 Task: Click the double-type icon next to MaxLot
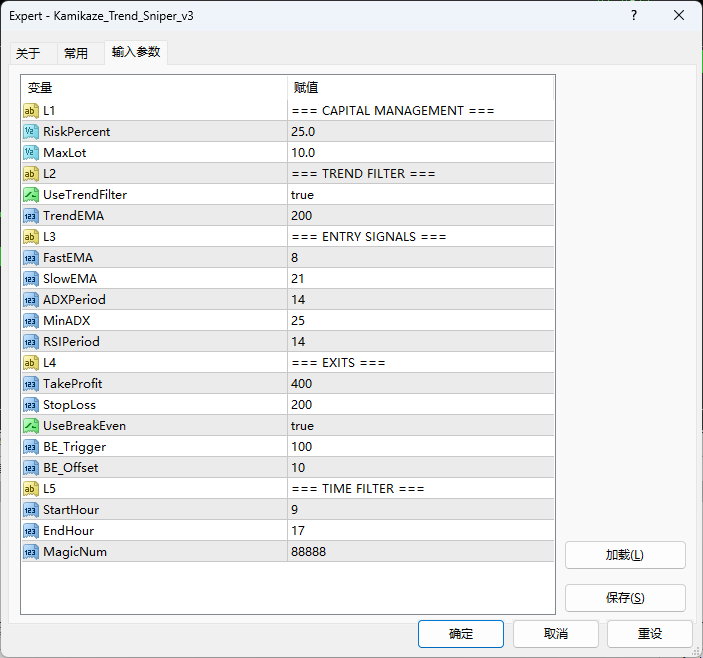tap(31, 152)
